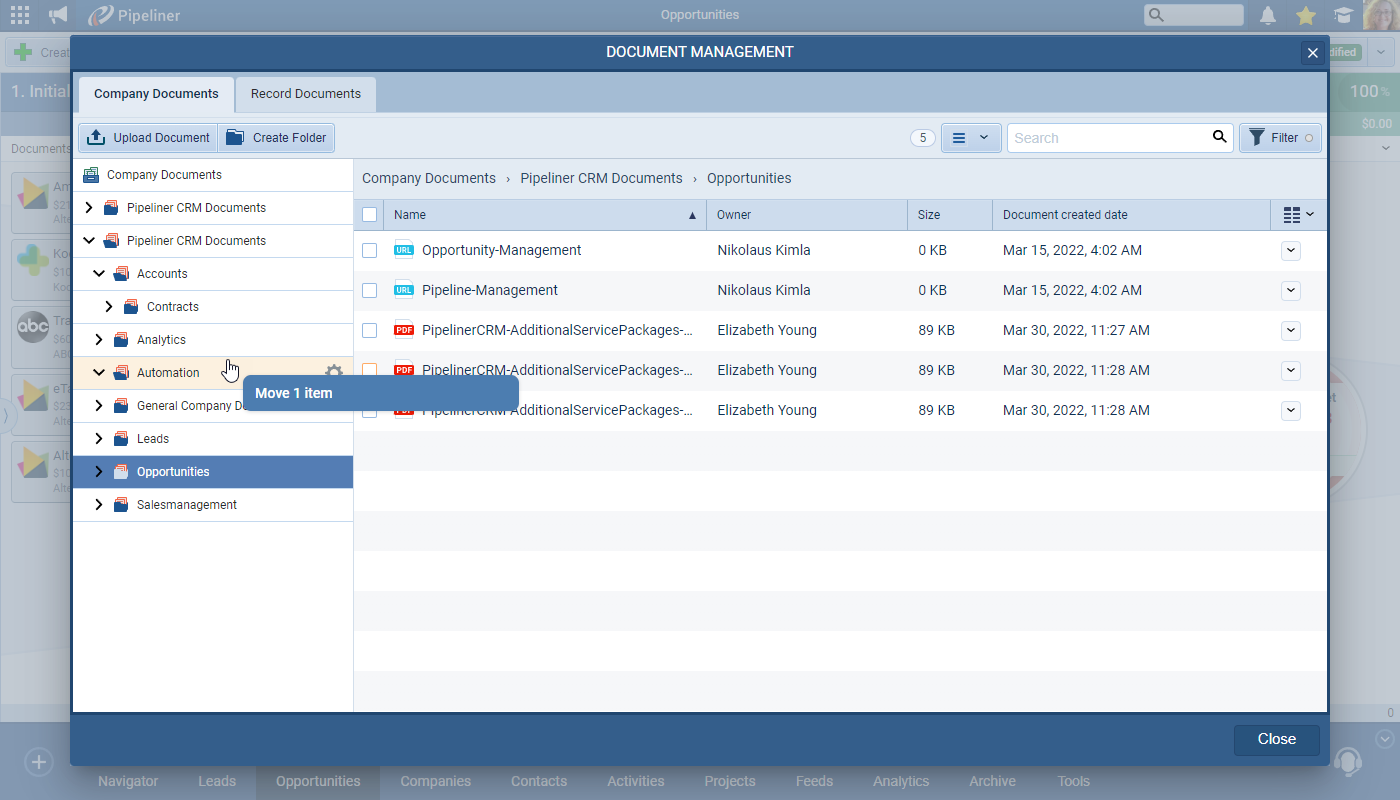Viewport: 1400px width, 800px height.
Task: Open the list view mode dropdown
Action: 970,138
